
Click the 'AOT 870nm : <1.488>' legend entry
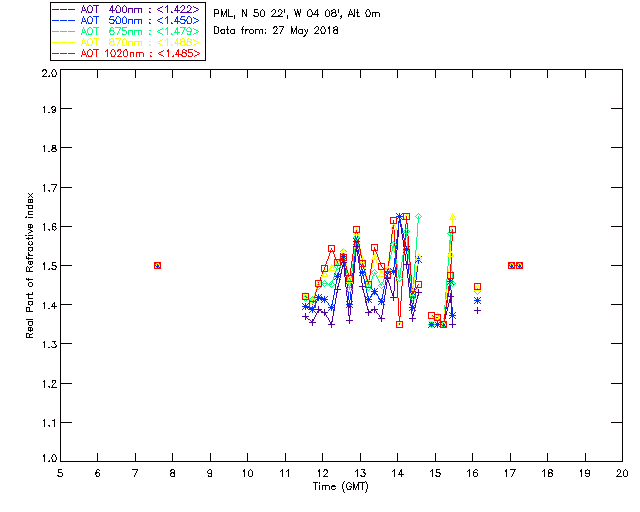126,42
